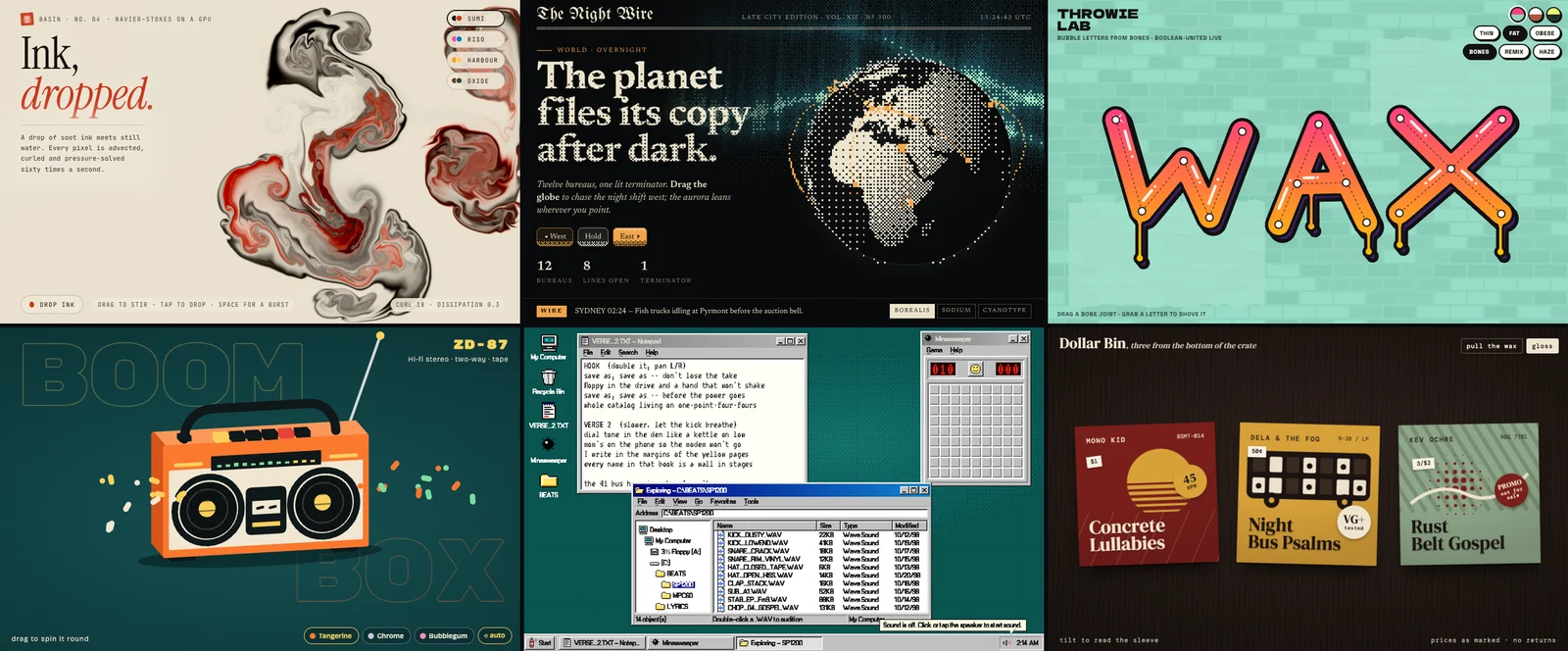Switch Throwie Lab mode to HAZE
This screenshot has width=1568, height=651.
pyautogui.click(x=1546, y=52)
